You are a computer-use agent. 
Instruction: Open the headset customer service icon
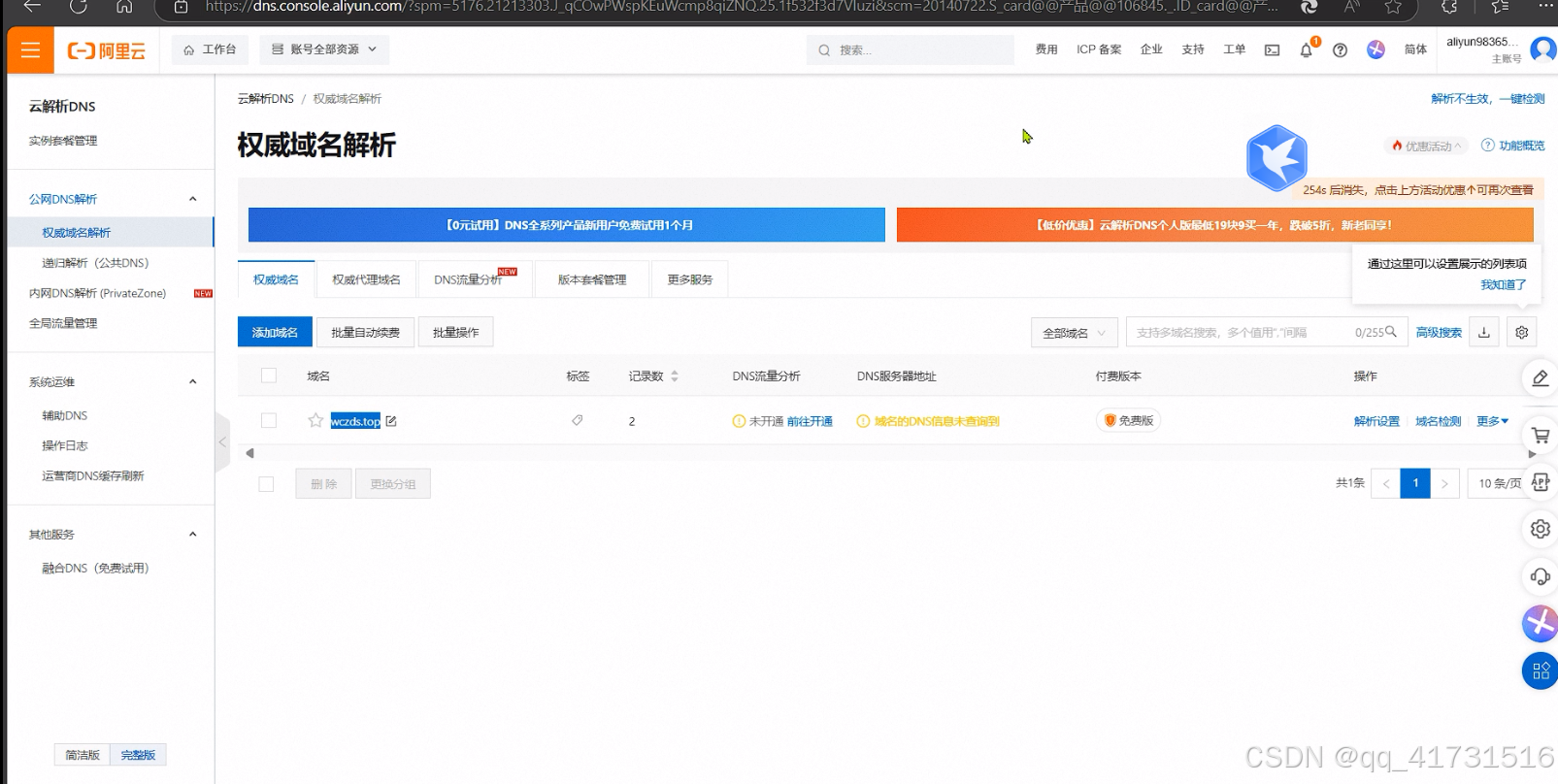1541,576
